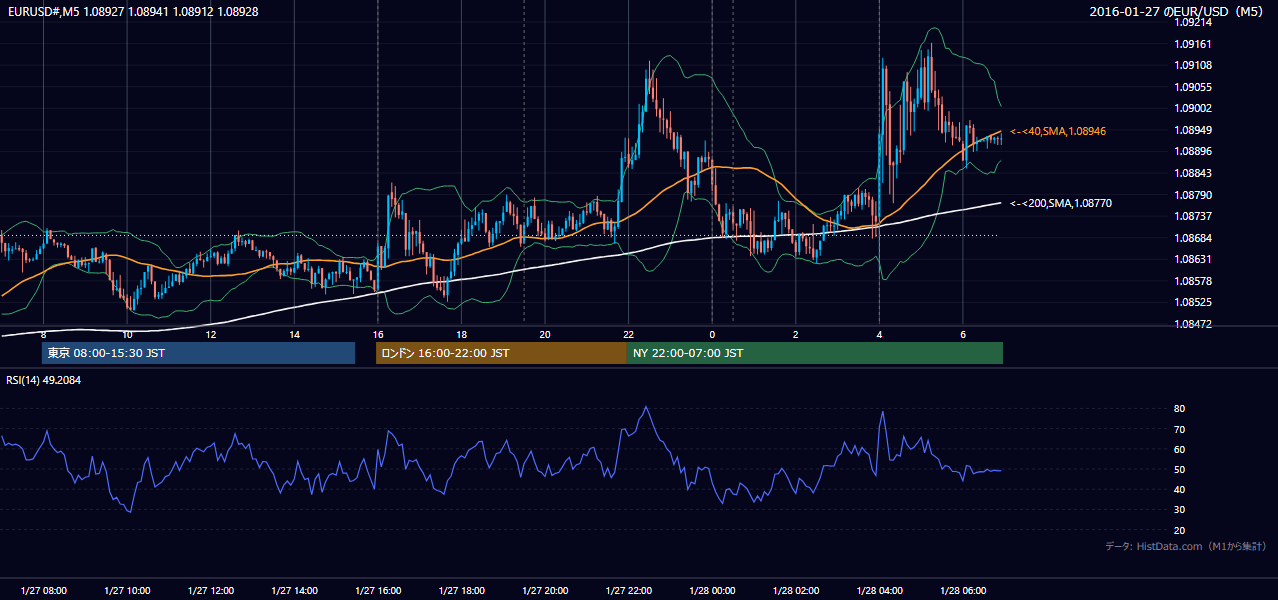Select the NY 22:00-07:00 JST session bar

(x=815, y=353)
